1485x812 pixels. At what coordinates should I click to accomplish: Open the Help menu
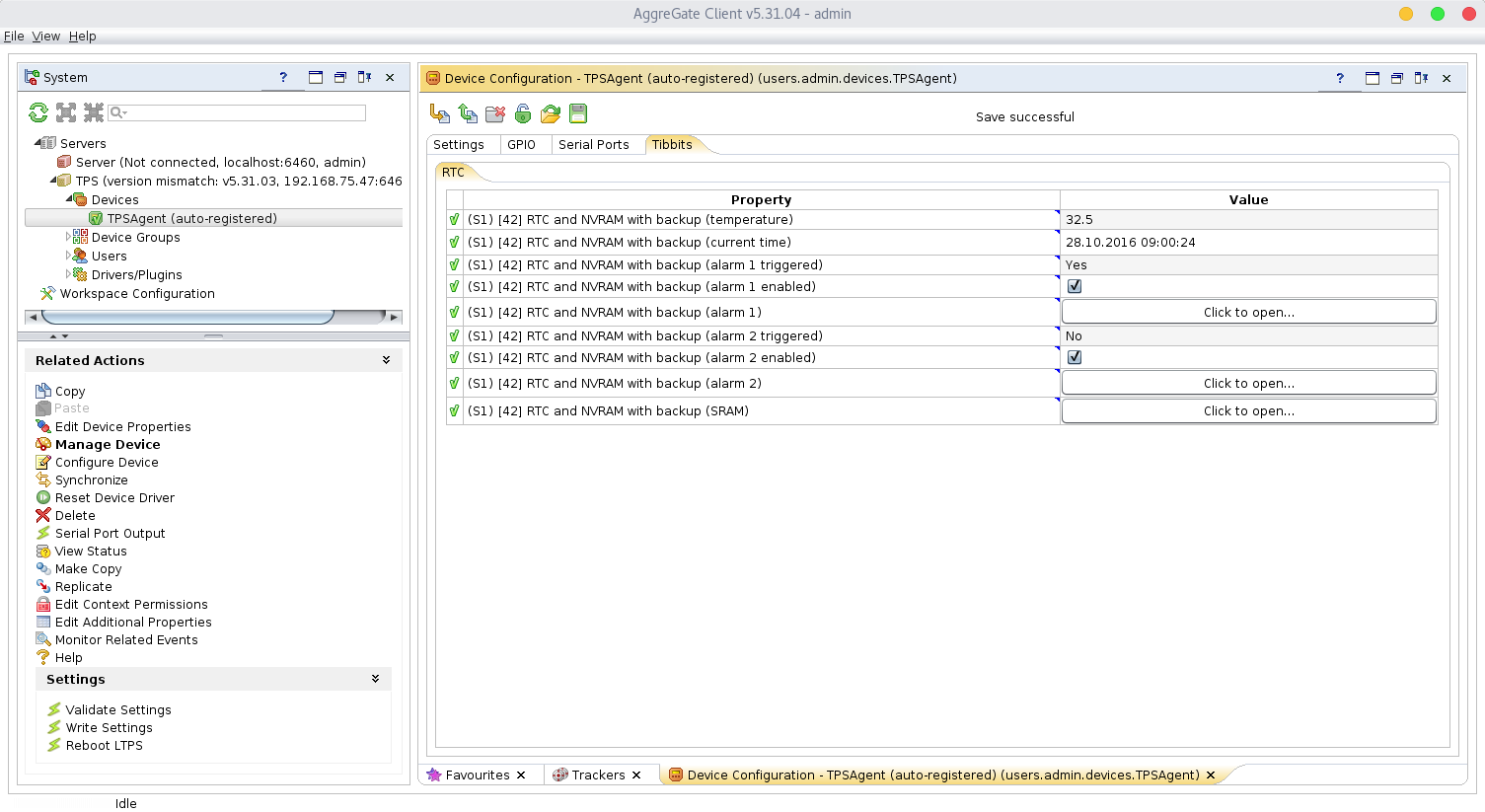click(x=82, y=36)
